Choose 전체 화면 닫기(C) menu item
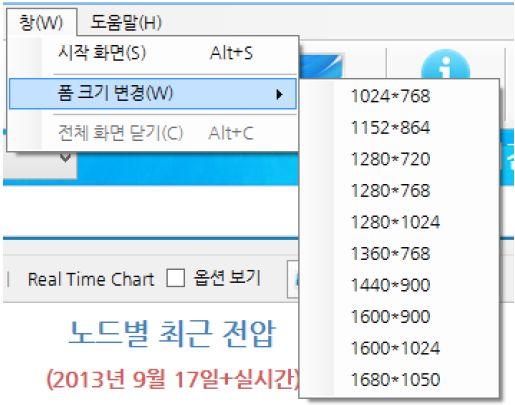This screenshot has width=515, height=405. click(153, 133)
